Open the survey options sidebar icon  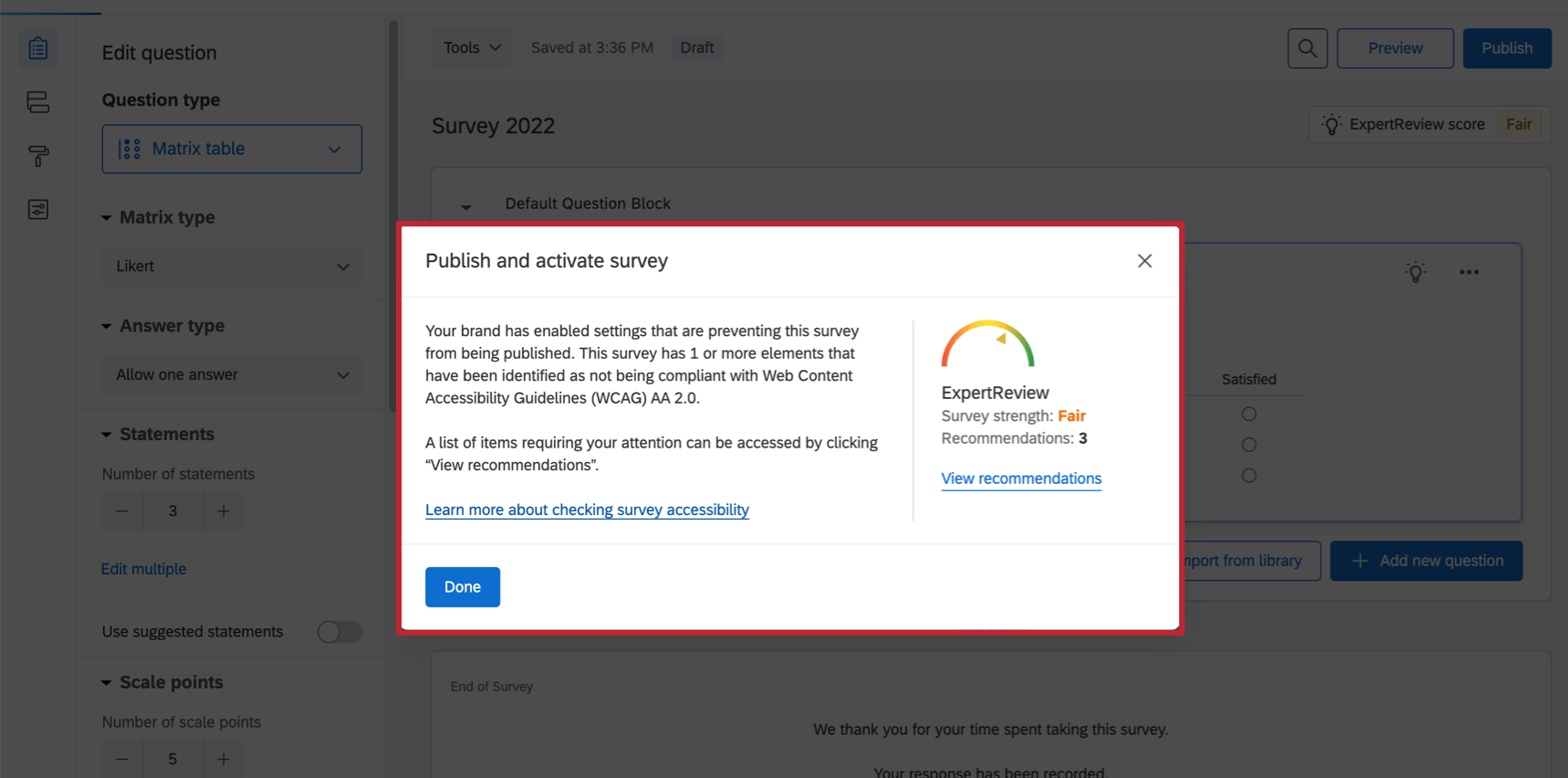pyautogui.click(x=38, y=210)
